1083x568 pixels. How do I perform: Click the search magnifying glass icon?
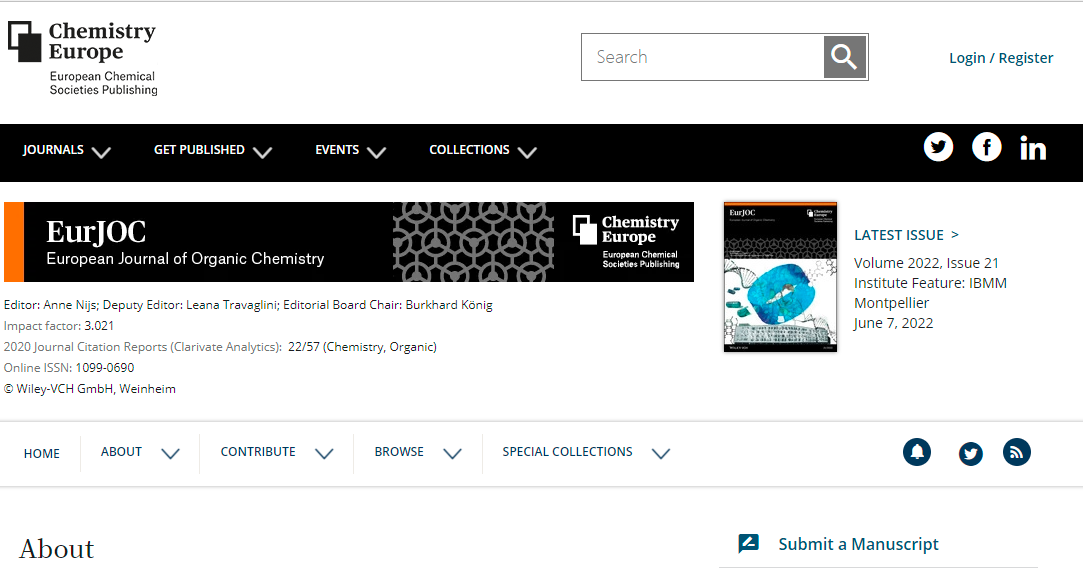[844, 57]
